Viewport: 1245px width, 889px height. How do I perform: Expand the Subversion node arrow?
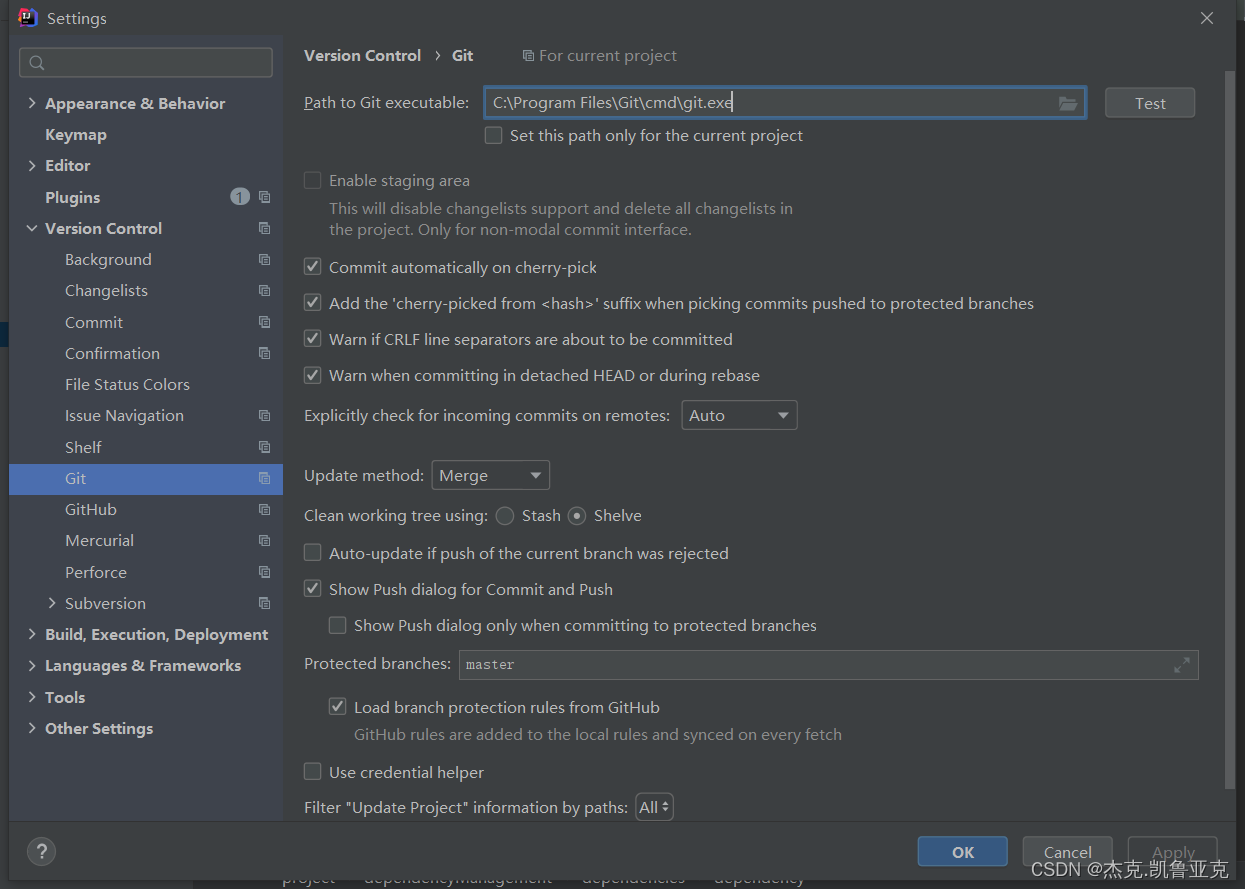(52, 603)
